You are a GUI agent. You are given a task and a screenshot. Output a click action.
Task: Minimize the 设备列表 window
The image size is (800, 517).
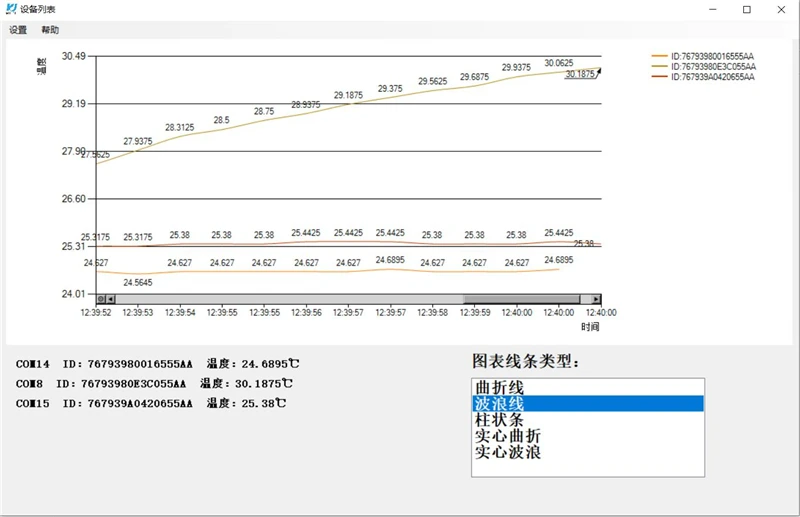click(713, 10)
